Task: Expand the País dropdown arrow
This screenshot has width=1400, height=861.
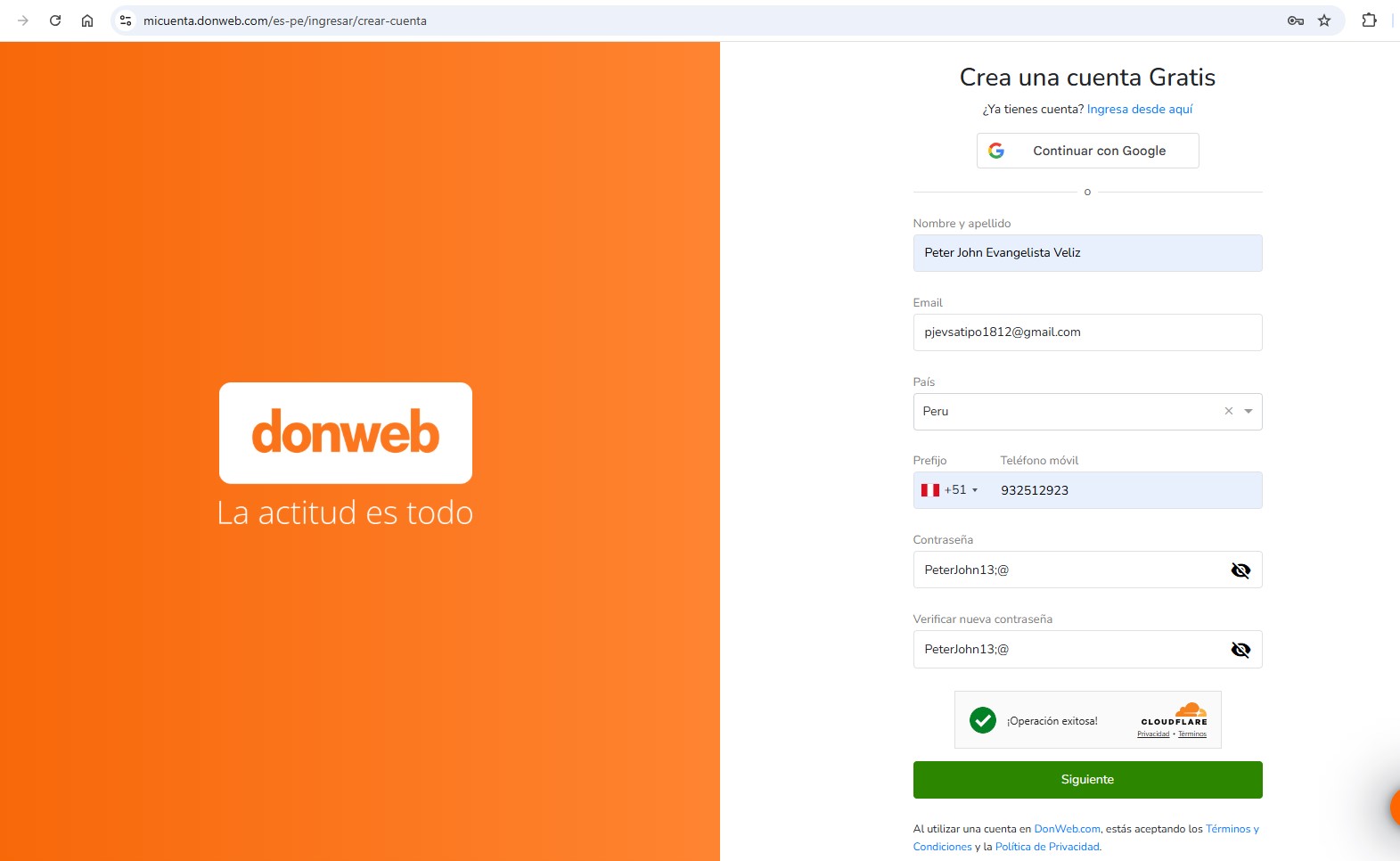Action: pos(1249,412)
